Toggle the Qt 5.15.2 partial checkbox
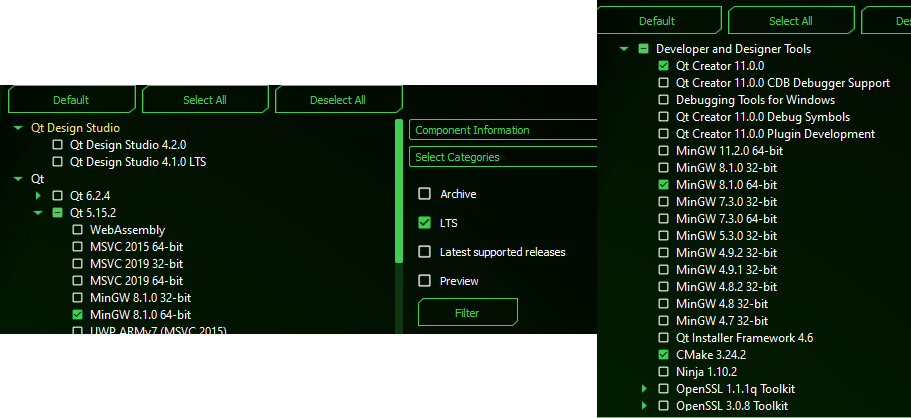Viewport: 911px width, 418px height. tap(58, 213)
